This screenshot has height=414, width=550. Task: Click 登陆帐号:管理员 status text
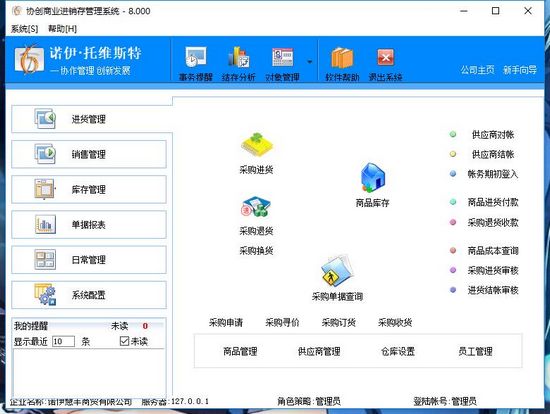[445, 401]
